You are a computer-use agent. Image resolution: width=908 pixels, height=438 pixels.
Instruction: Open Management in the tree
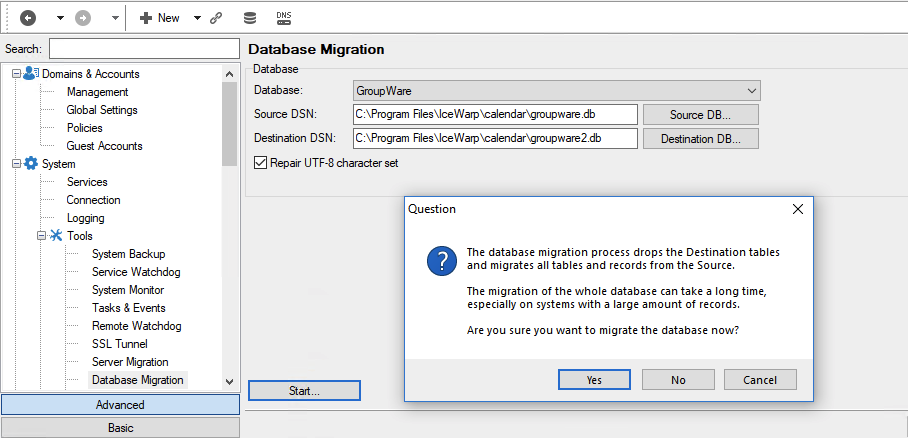click(97, 92)
